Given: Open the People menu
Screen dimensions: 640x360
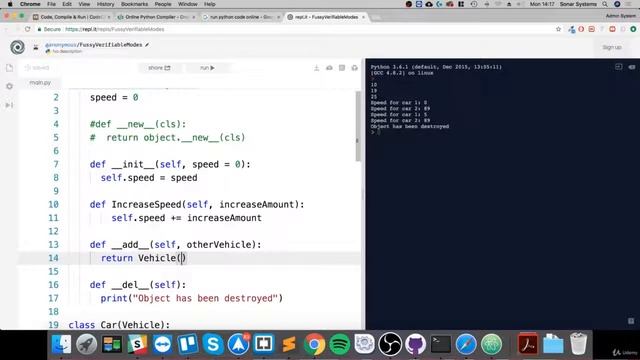Looking at the screenshot, I should (162, 4).
